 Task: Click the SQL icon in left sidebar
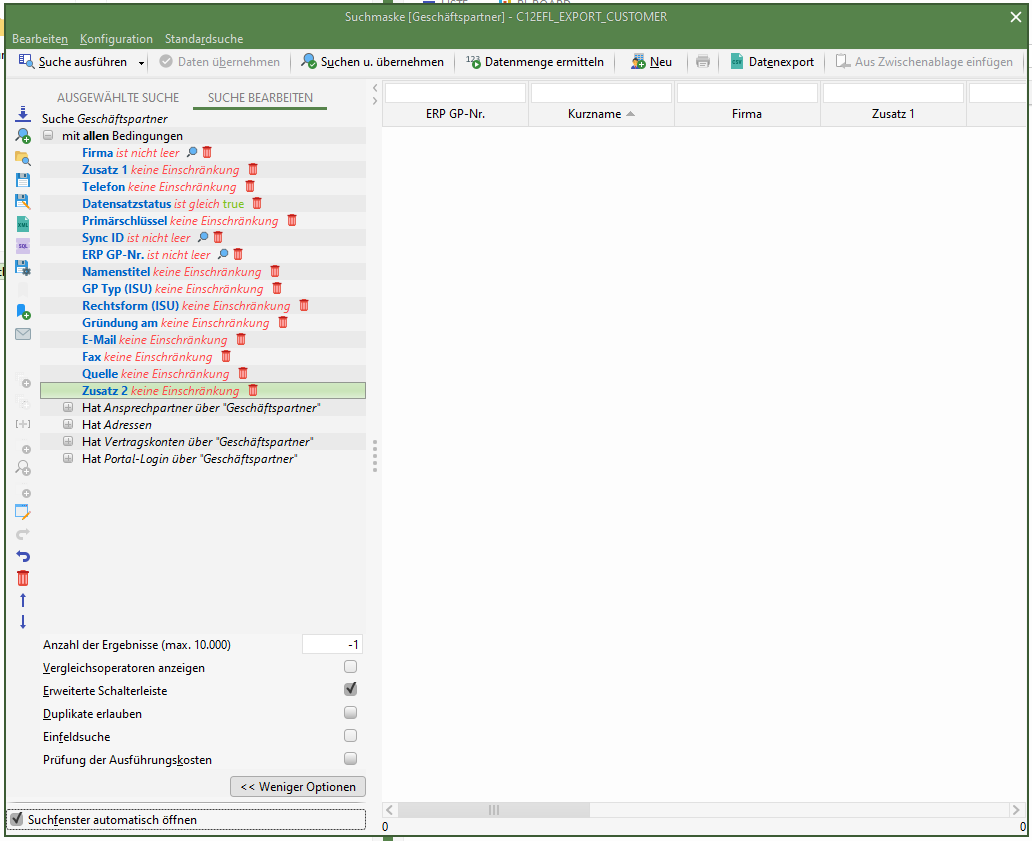coord(23,246)
